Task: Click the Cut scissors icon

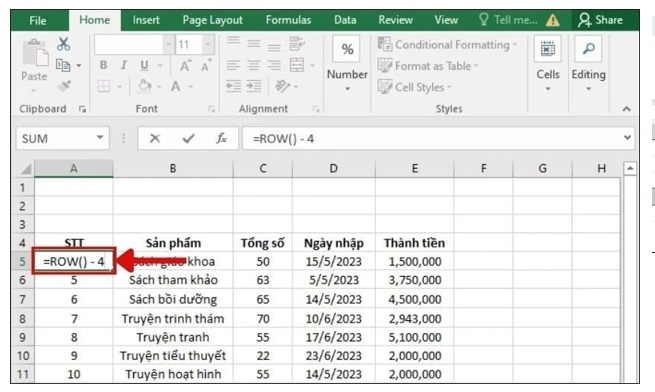Action: (63, 44)
